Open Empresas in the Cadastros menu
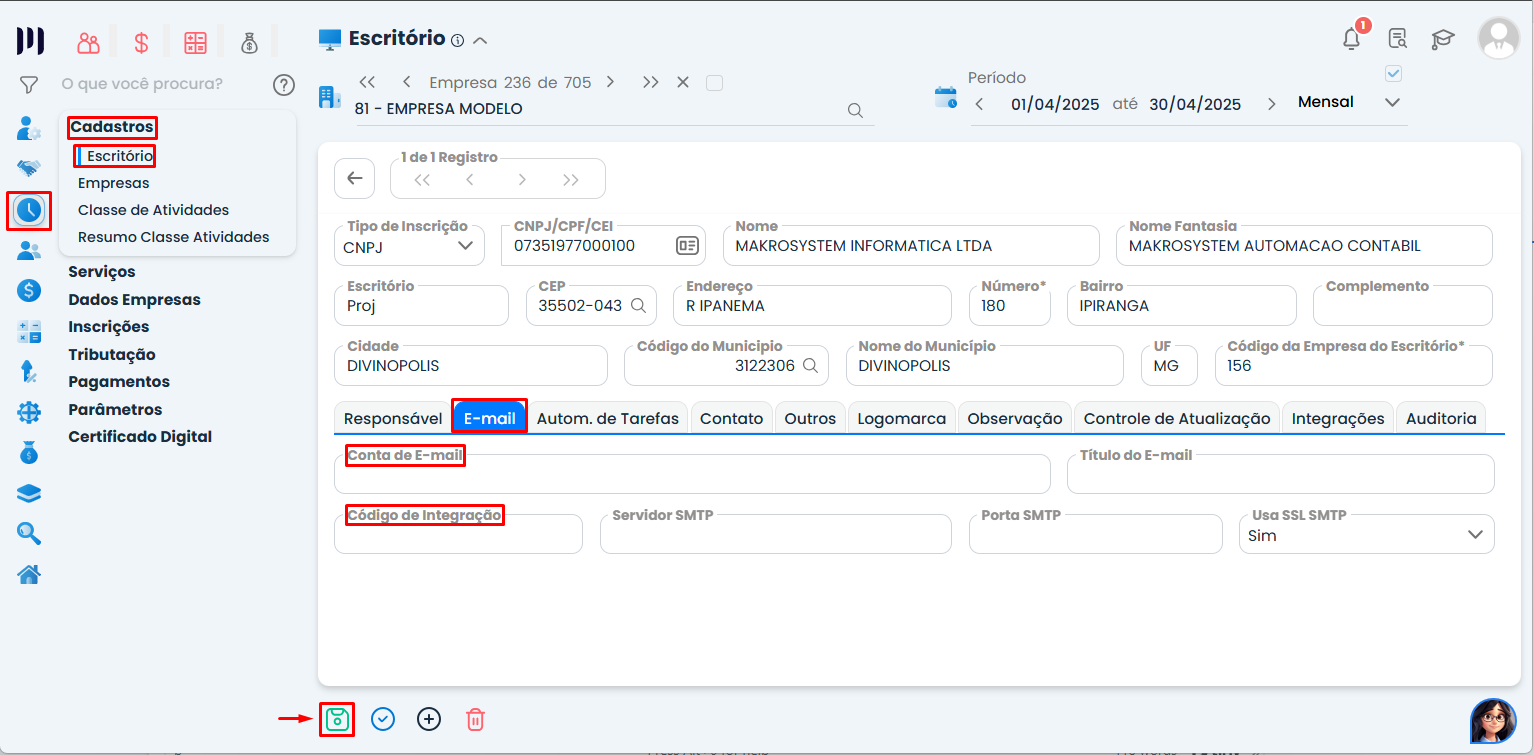1534x755 pixels. click(x=113, y=183)
